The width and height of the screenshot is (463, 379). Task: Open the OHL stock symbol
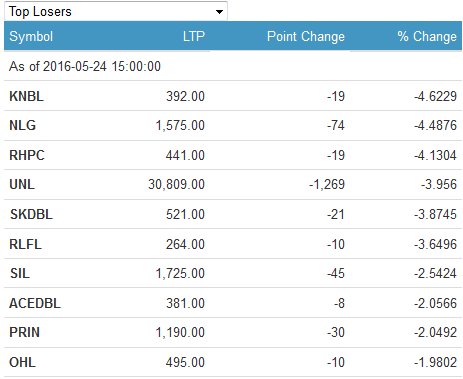tap(22, 362)
